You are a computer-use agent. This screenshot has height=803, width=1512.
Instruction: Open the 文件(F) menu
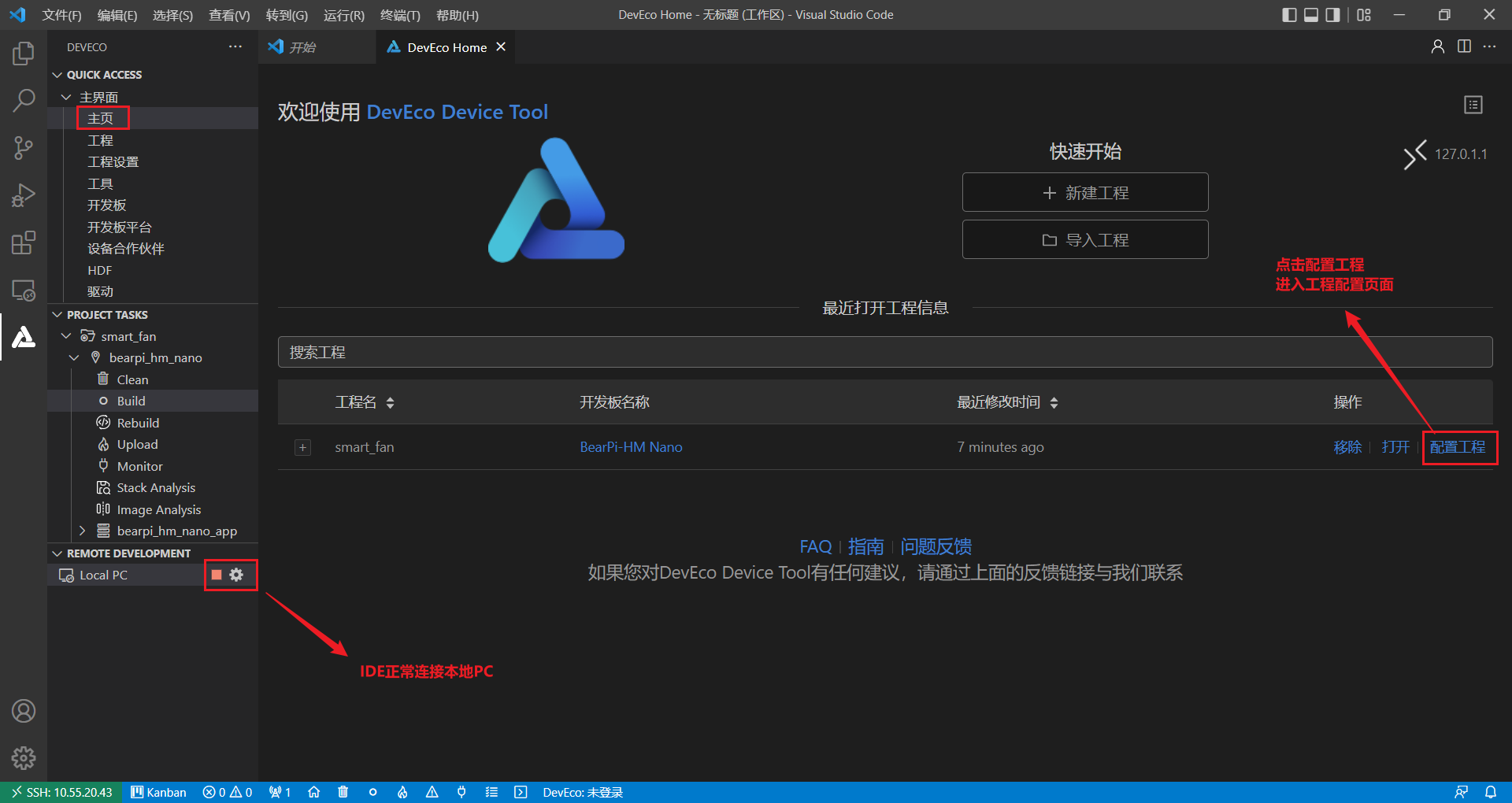[62, 15]
